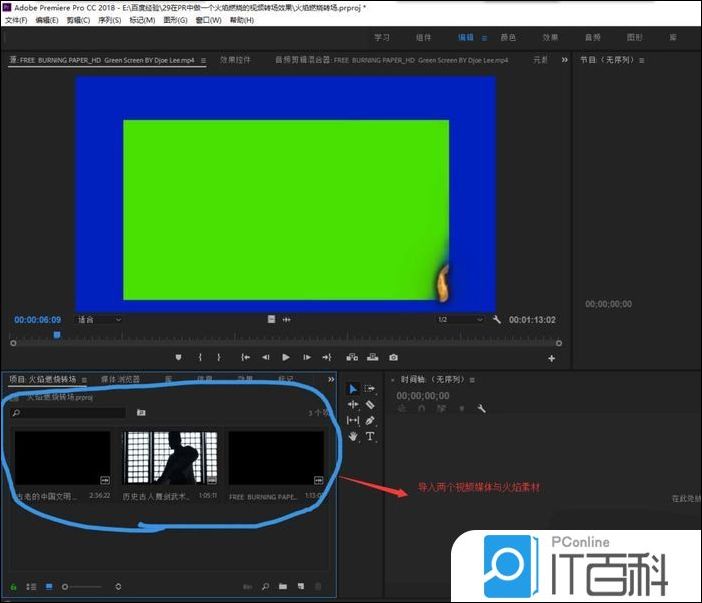Choose the Track Select Forward tool

coord(370,389)
